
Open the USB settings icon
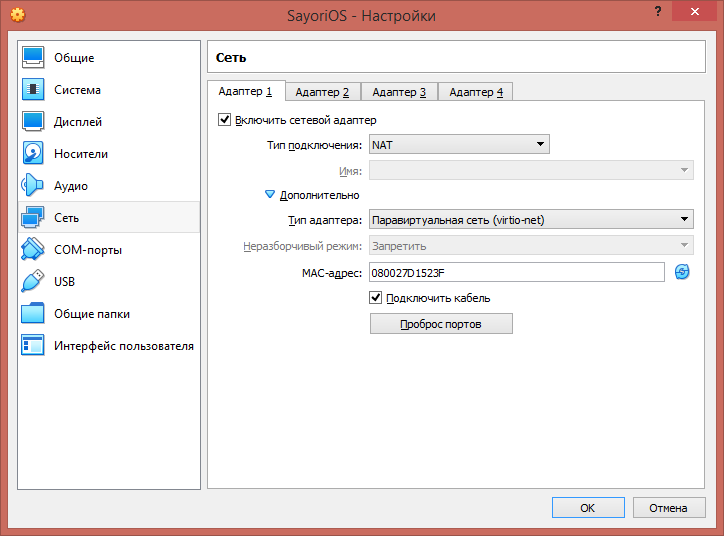(33, 281)
